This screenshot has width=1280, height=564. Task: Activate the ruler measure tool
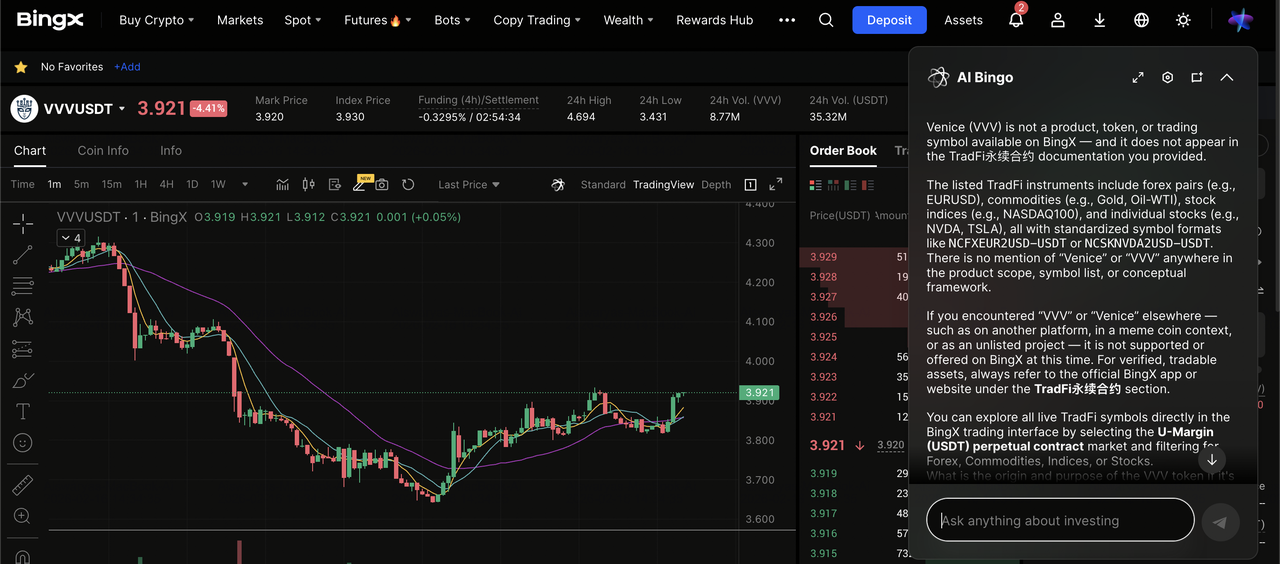tap(22, 485)
